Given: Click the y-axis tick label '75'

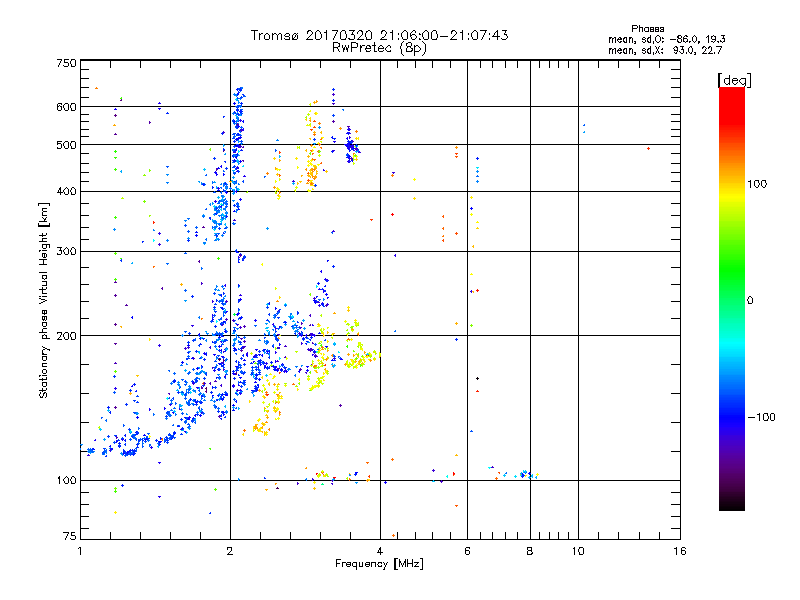Looking at the screenshot, I should (70, 536).
